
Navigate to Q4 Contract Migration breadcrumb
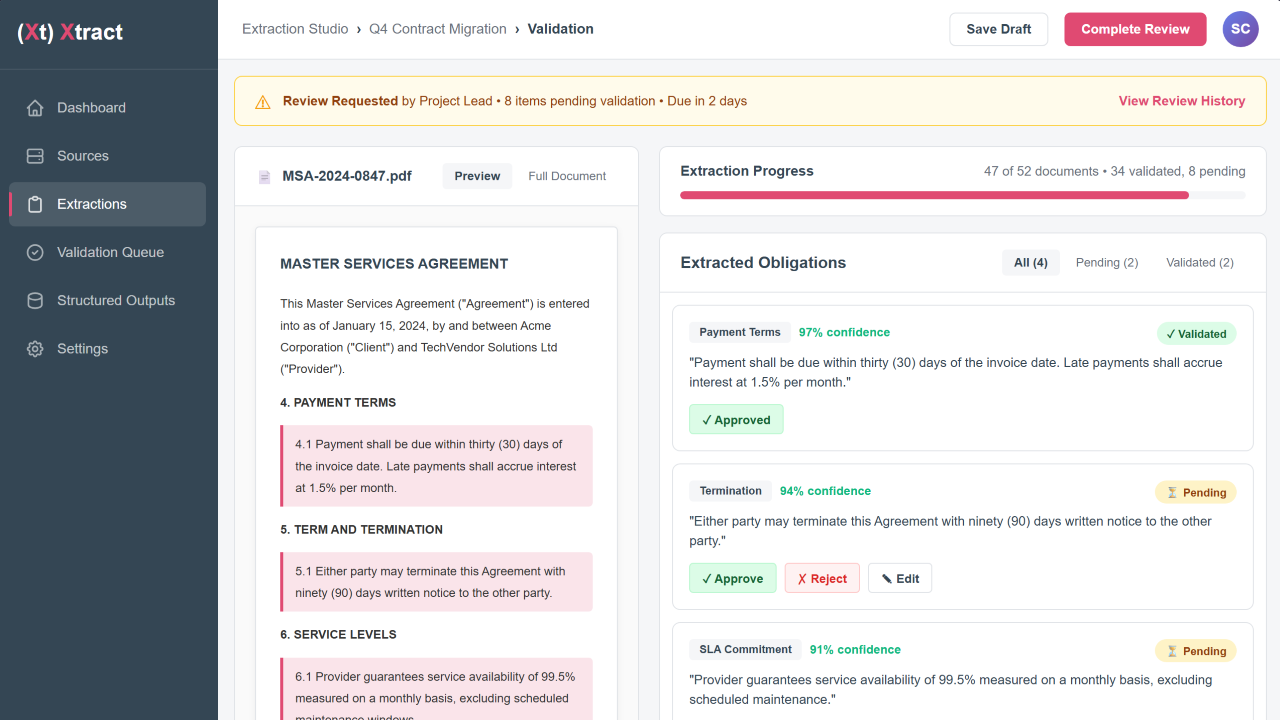tap(438, 29)
